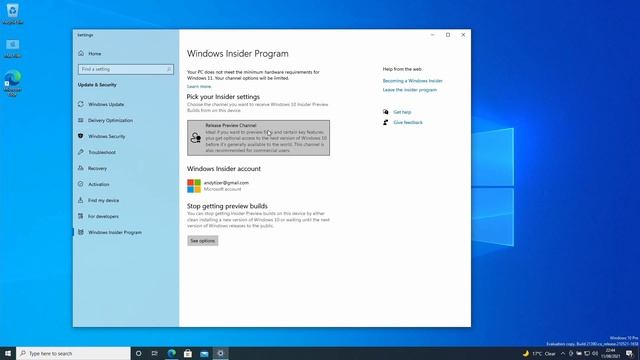Click the volume icon in system tray

click(x=595, y=353)
